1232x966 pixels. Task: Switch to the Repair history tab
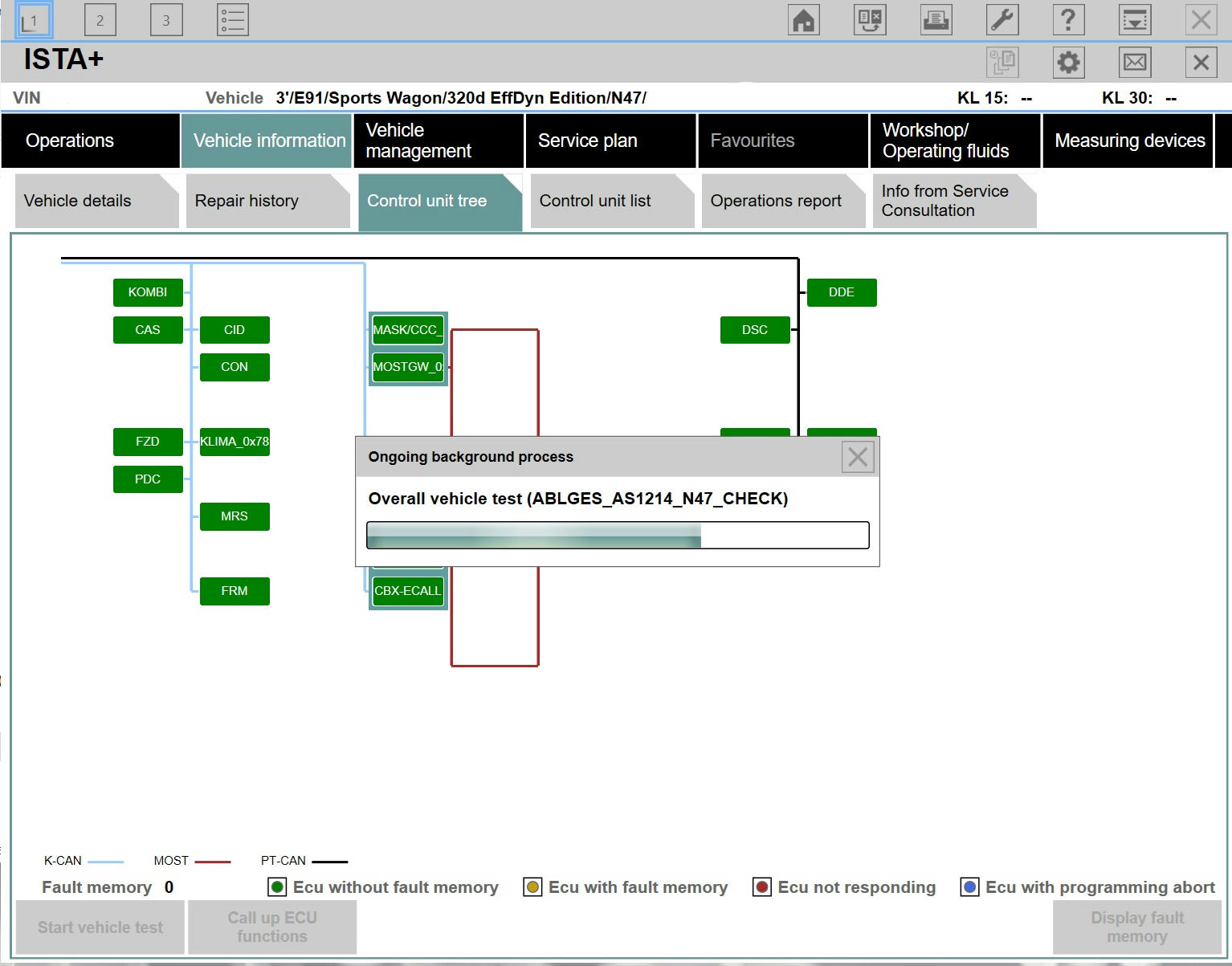(268, 201)
